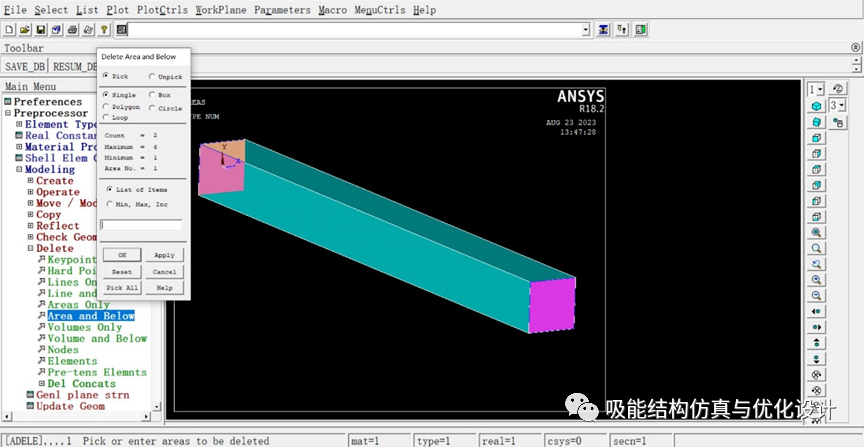Click the Raise Hidden window icon
The image size is (864, 447).
pyautogui.click(x=603, y=30)
